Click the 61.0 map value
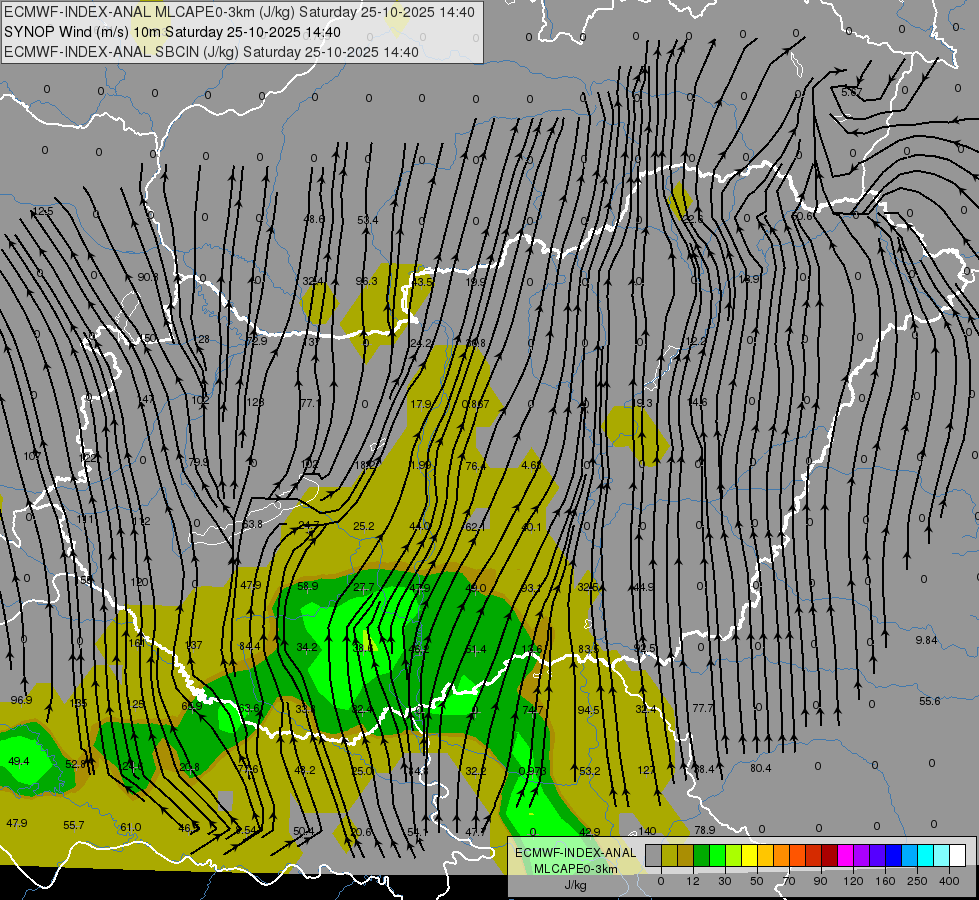 coord(130,827)
